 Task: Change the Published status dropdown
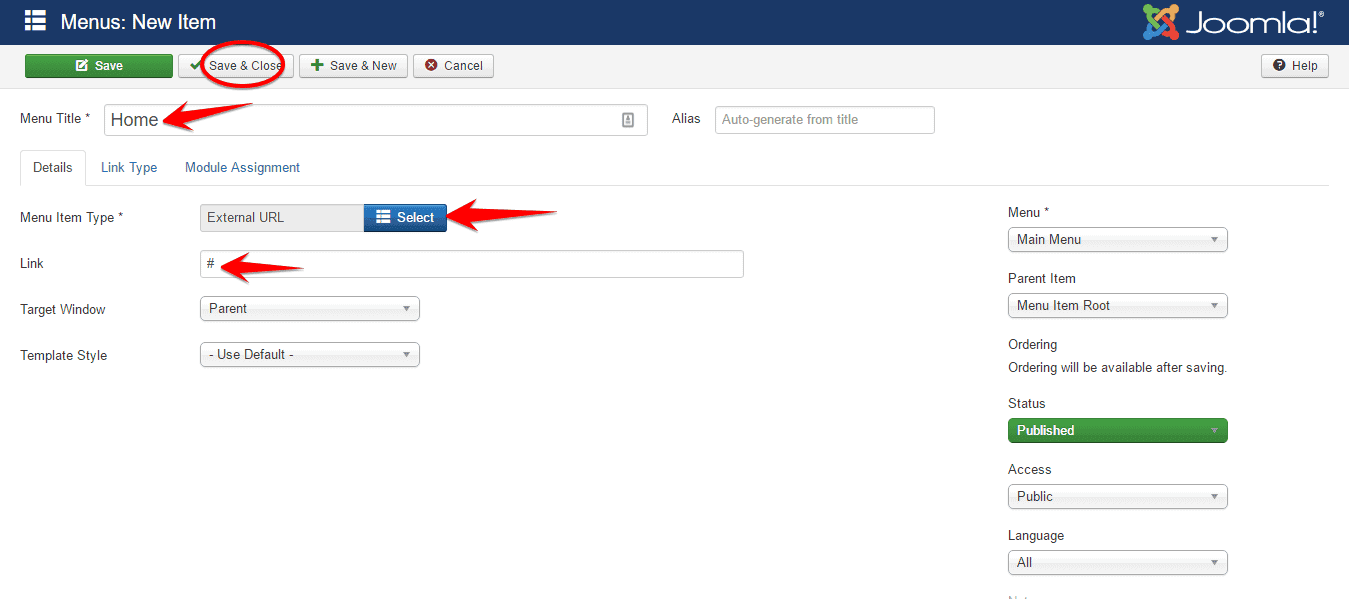(1117, 431)
